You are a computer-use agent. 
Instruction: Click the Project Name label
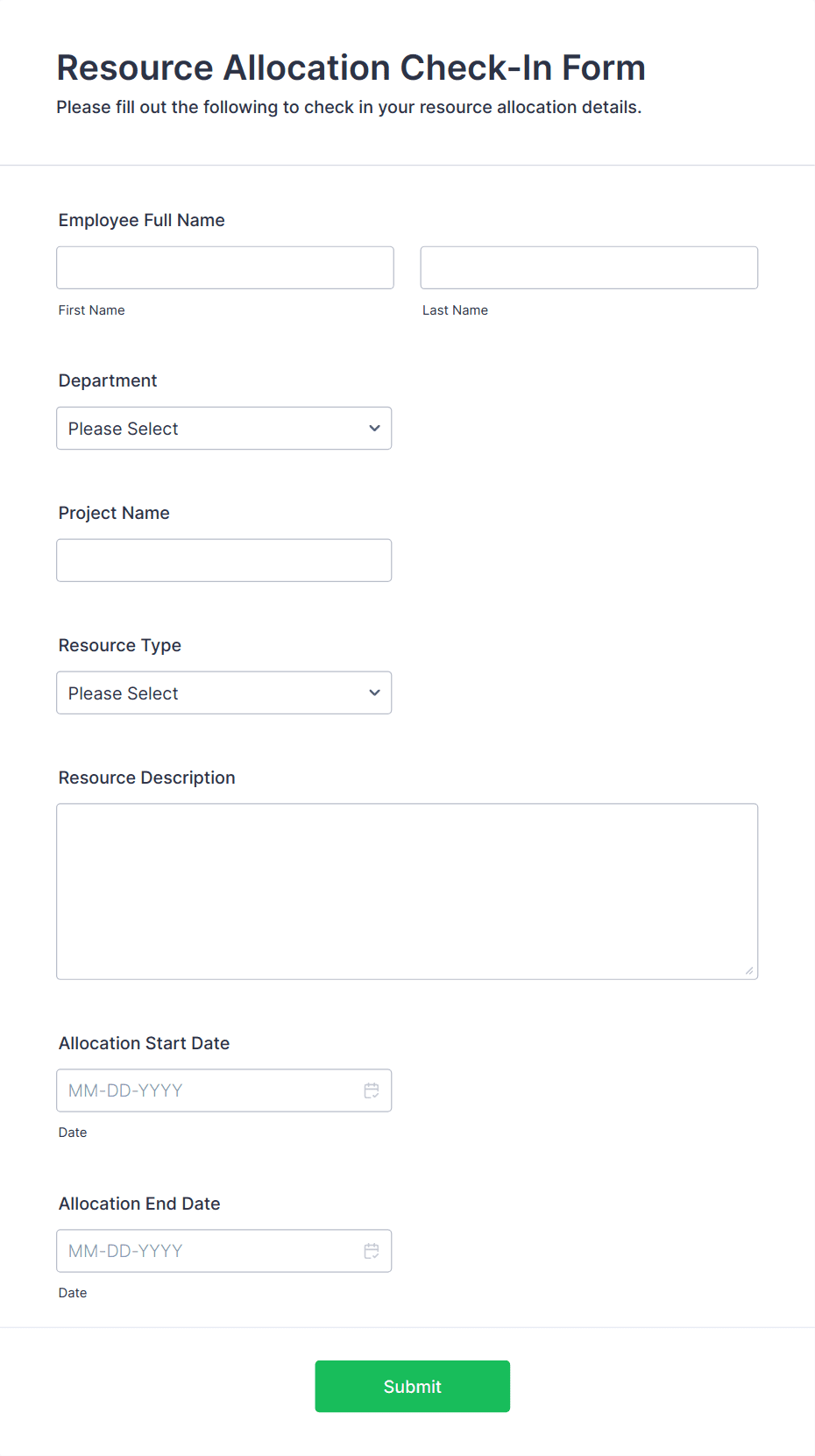coord(114,513)
